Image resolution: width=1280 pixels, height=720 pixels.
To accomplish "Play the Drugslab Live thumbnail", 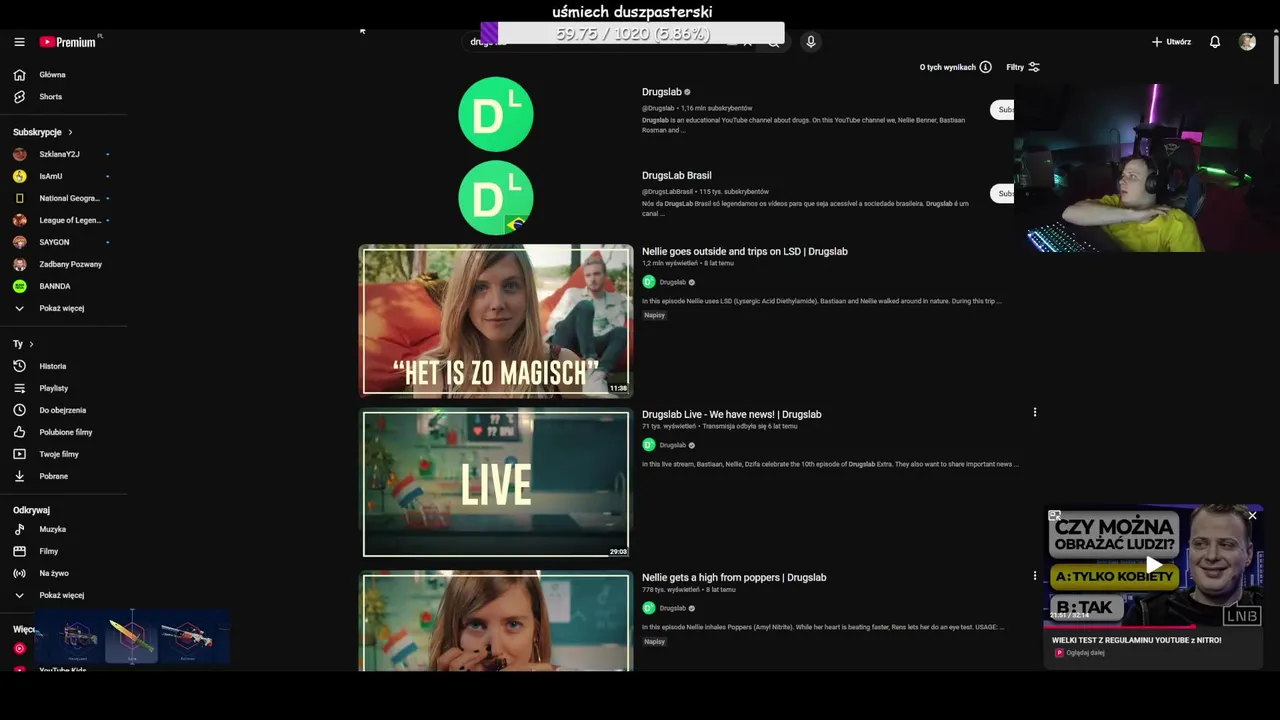I will pyautogui.click(x=496, y=484).
